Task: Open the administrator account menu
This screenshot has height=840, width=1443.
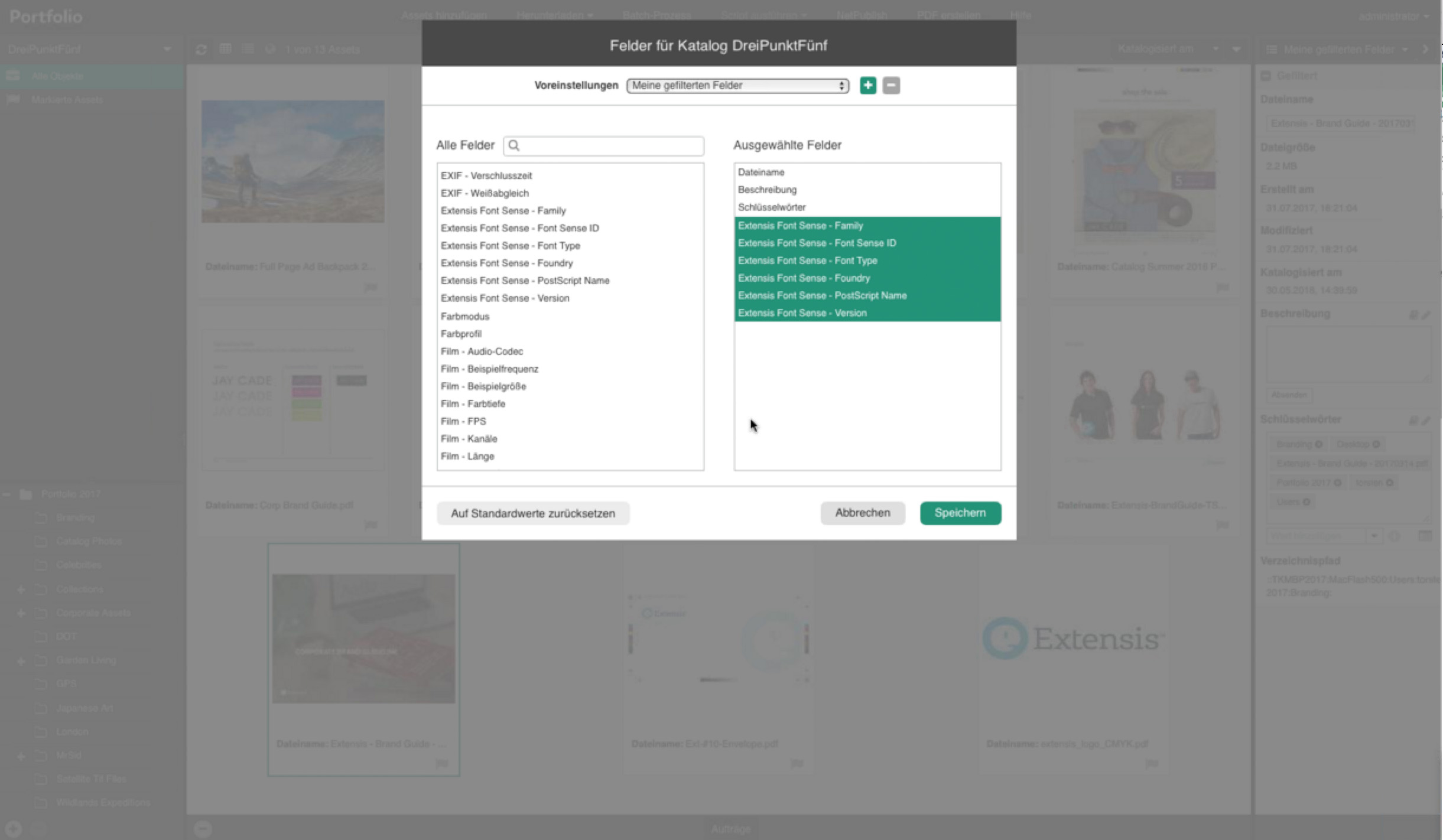Action: (x=1393, y=17)
